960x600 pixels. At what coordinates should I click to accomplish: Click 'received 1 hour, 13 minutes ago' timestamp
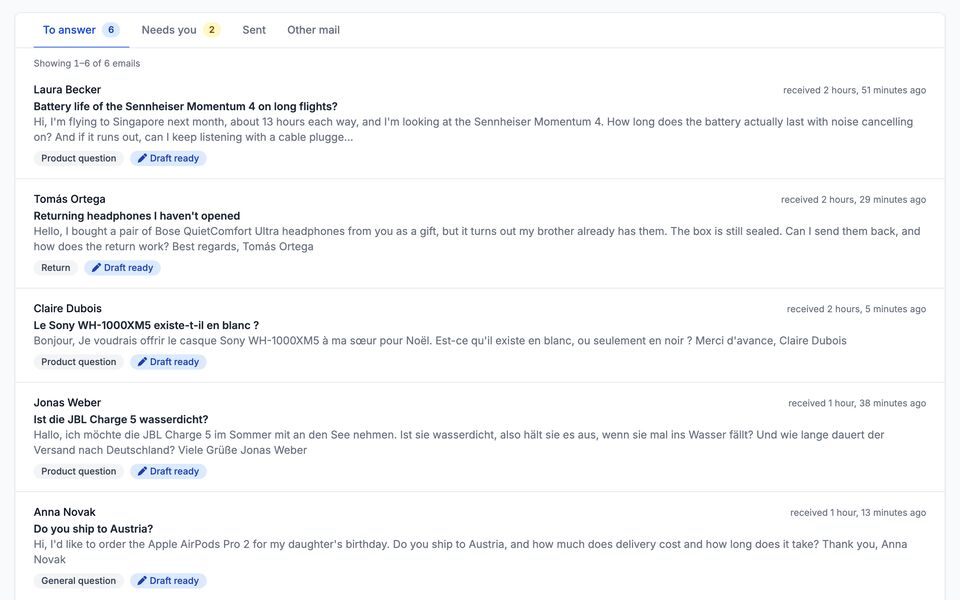tap(858, 513)
